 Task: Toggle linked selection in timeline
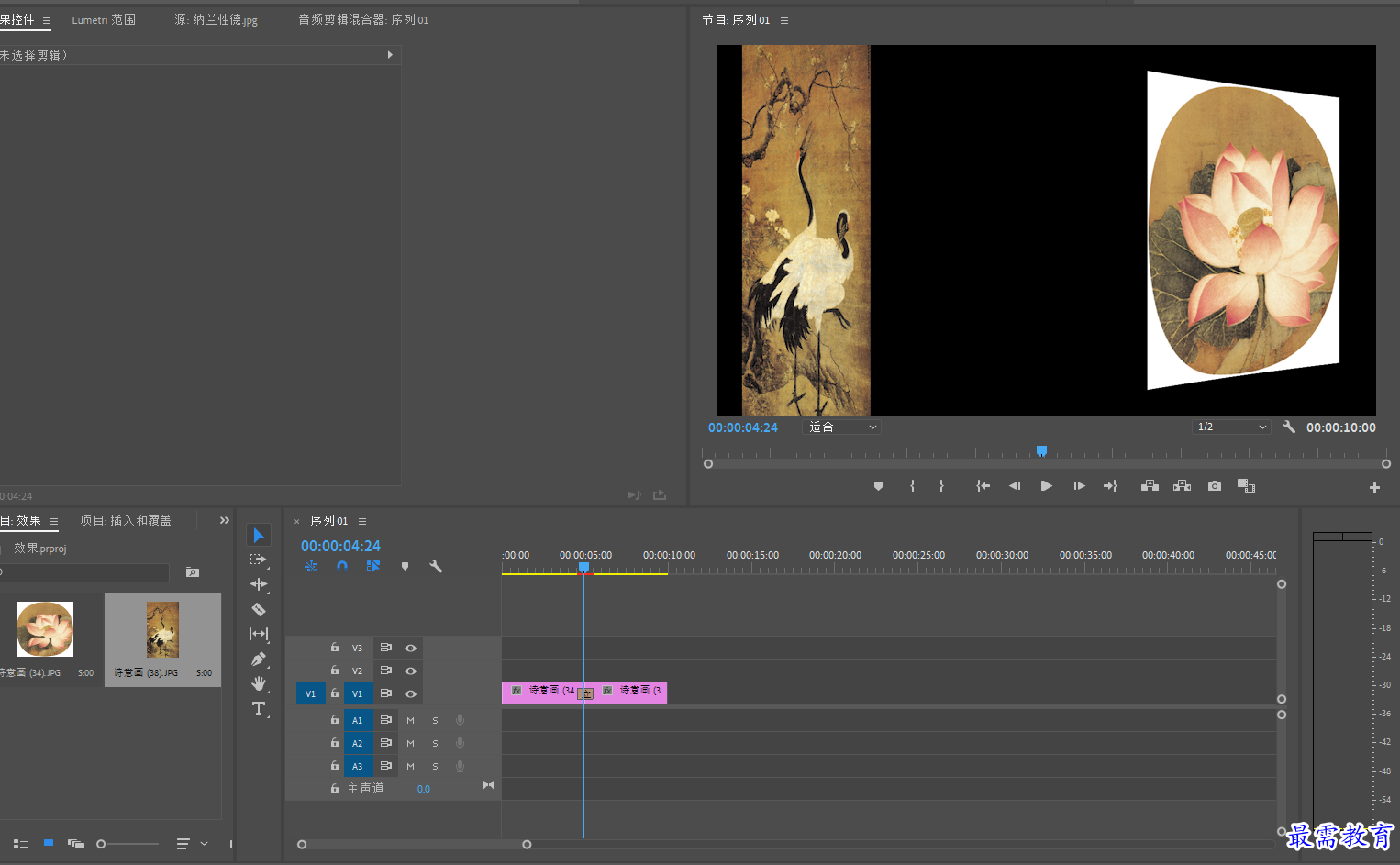pos(373,566)
